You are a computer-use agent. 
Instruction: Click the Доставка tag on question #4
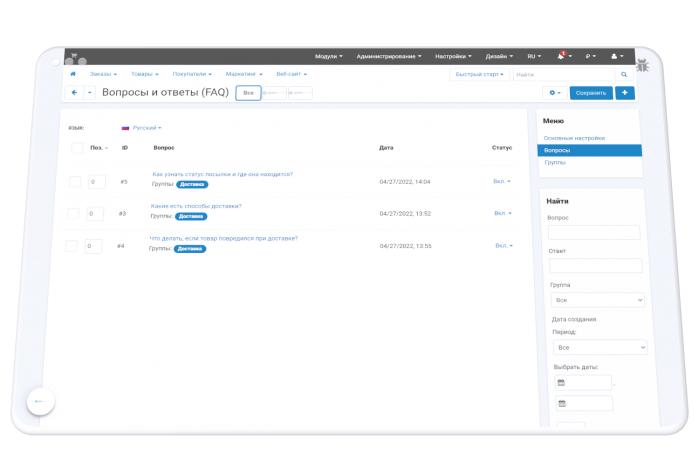coord(190,249)
